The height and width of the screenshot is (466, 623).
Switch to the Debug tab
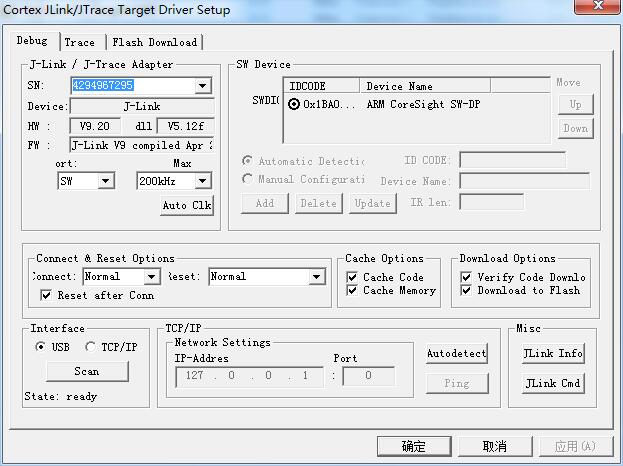33,41
